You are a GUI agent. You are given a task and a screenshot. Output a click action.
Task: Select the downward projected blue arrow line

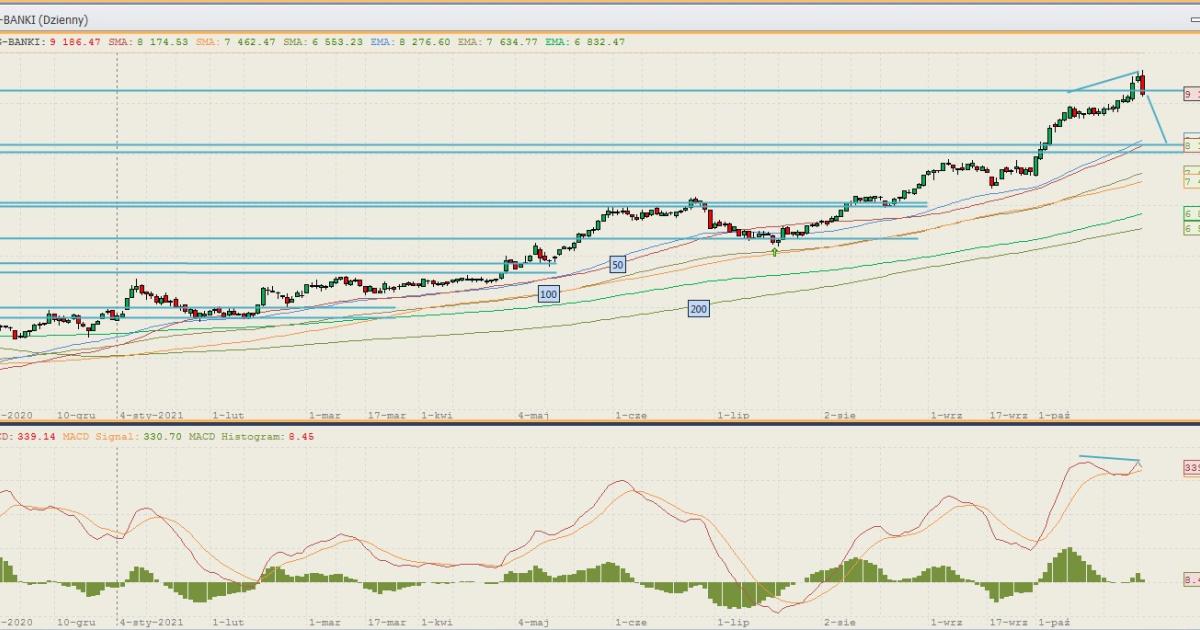(1156, 118)
